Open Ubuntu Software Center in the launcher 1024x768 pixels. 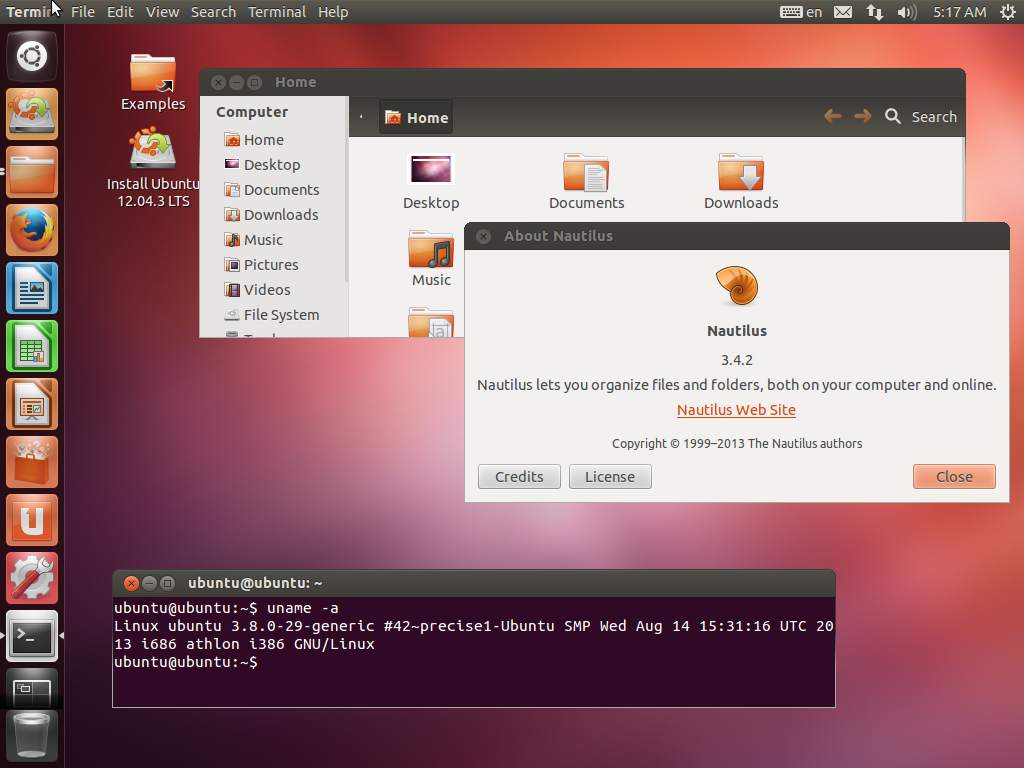point(32,463)
